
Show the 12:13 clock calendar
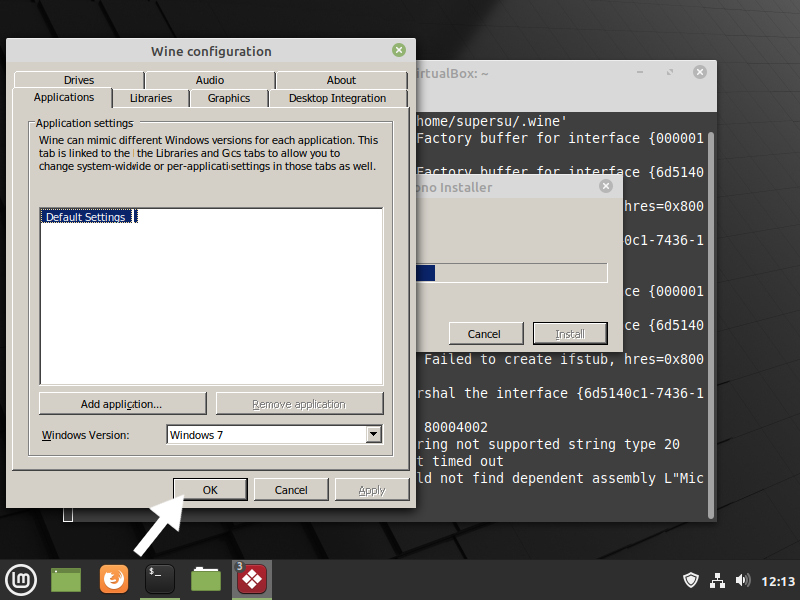[778, 581]
